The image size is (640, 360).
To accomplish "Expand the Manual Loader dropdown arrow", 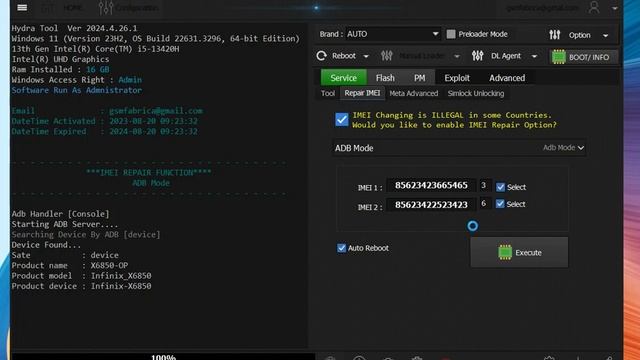I will click(457, 56).
